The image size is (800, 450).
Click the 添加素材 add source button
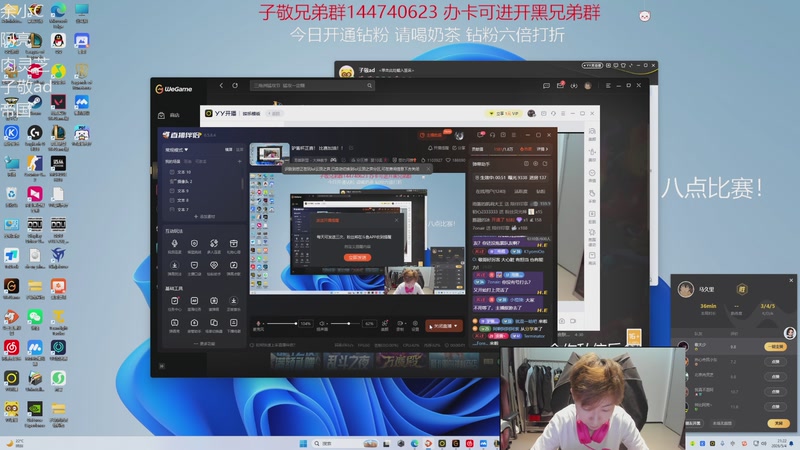pos(204,217)
